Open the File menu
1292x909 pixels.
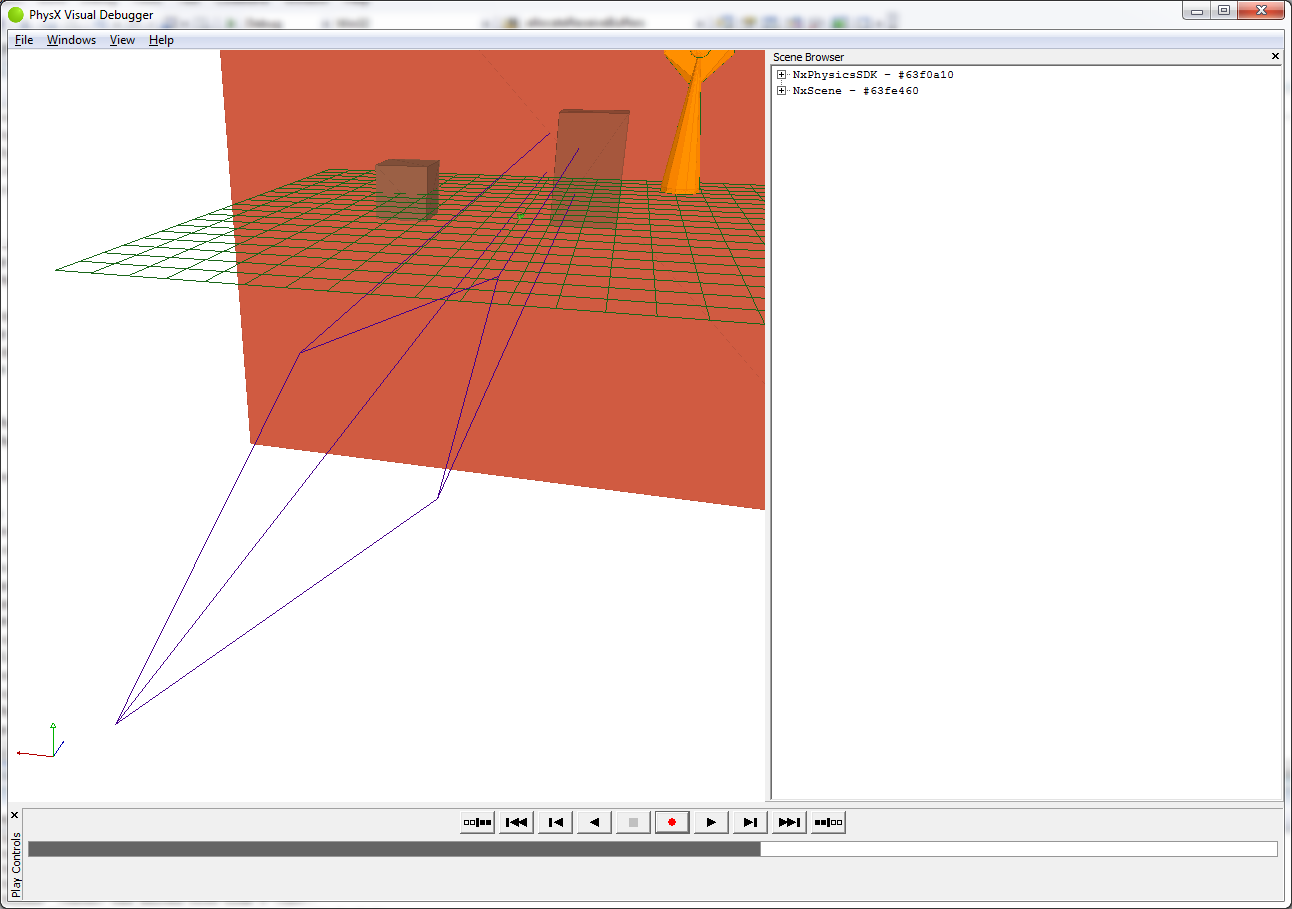24,40
